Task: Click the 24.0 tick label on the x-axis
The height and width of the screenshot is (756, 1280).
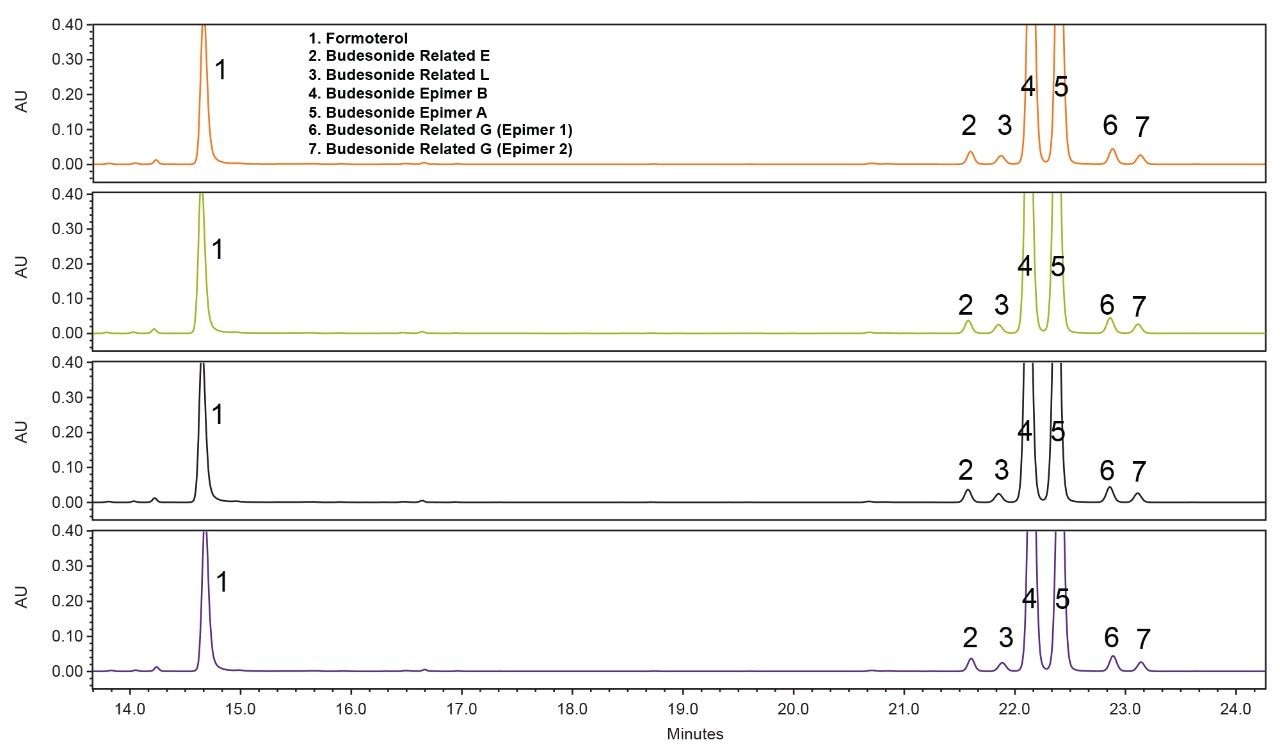Action: coord(1235,708)
